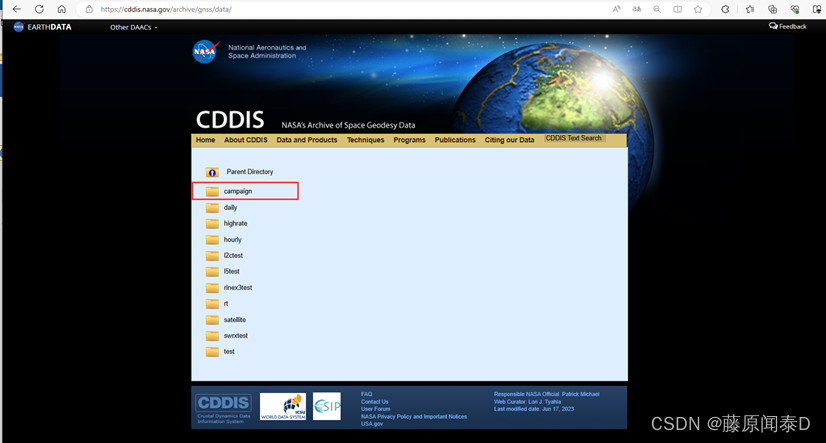Open the Home menu item
The width and height of the screenshot is (826, 443).
point(205,140)
